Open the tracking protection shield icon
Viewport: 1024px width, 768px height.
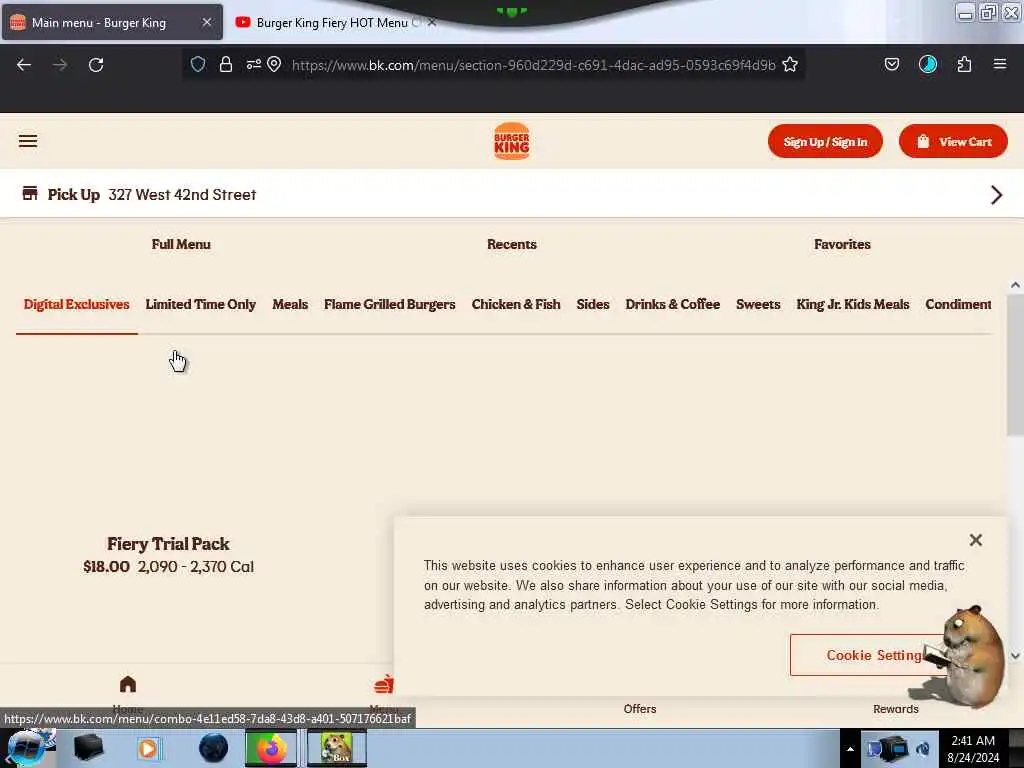(x=198, y=64)
